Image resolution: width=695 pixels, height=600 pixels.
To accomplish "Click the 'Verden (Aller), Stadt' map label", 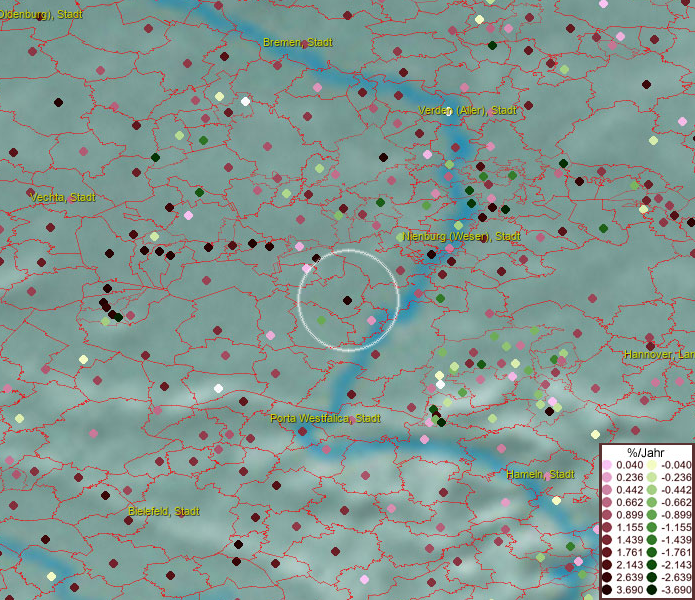I will (x=467, y=110).
